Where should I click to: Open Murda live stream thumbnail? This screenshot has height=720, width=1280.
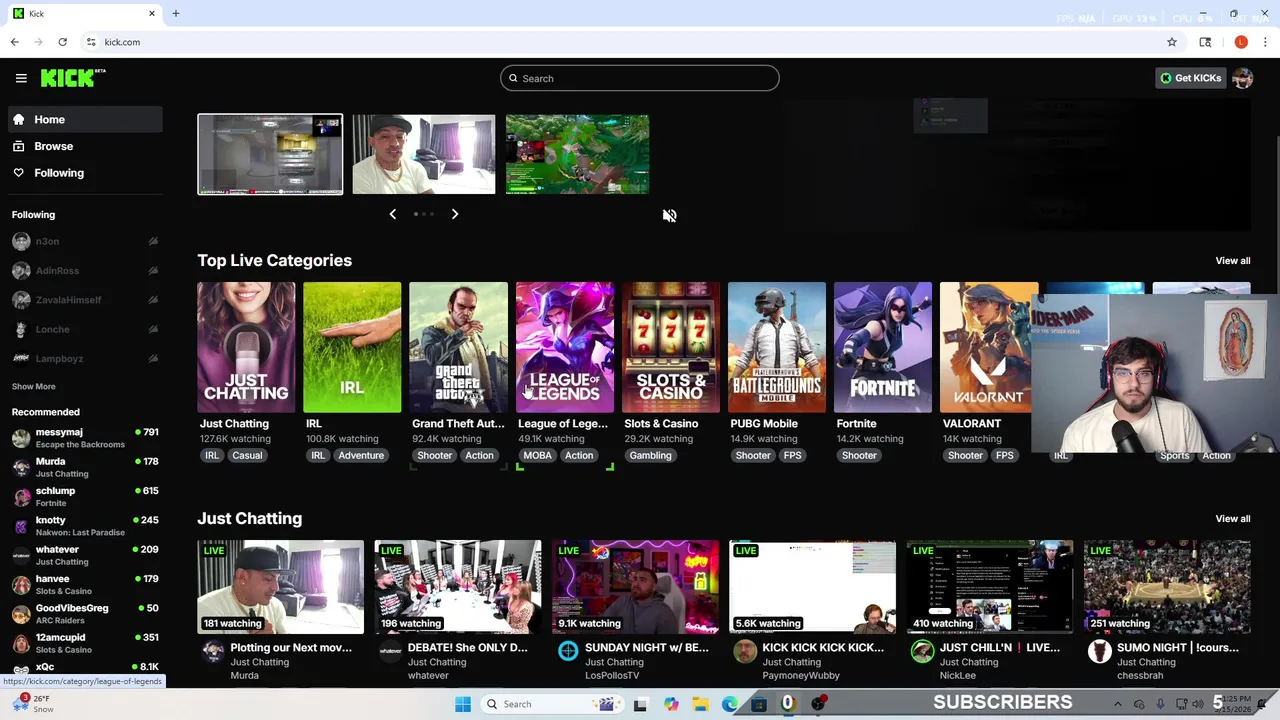tap(281, 587)
